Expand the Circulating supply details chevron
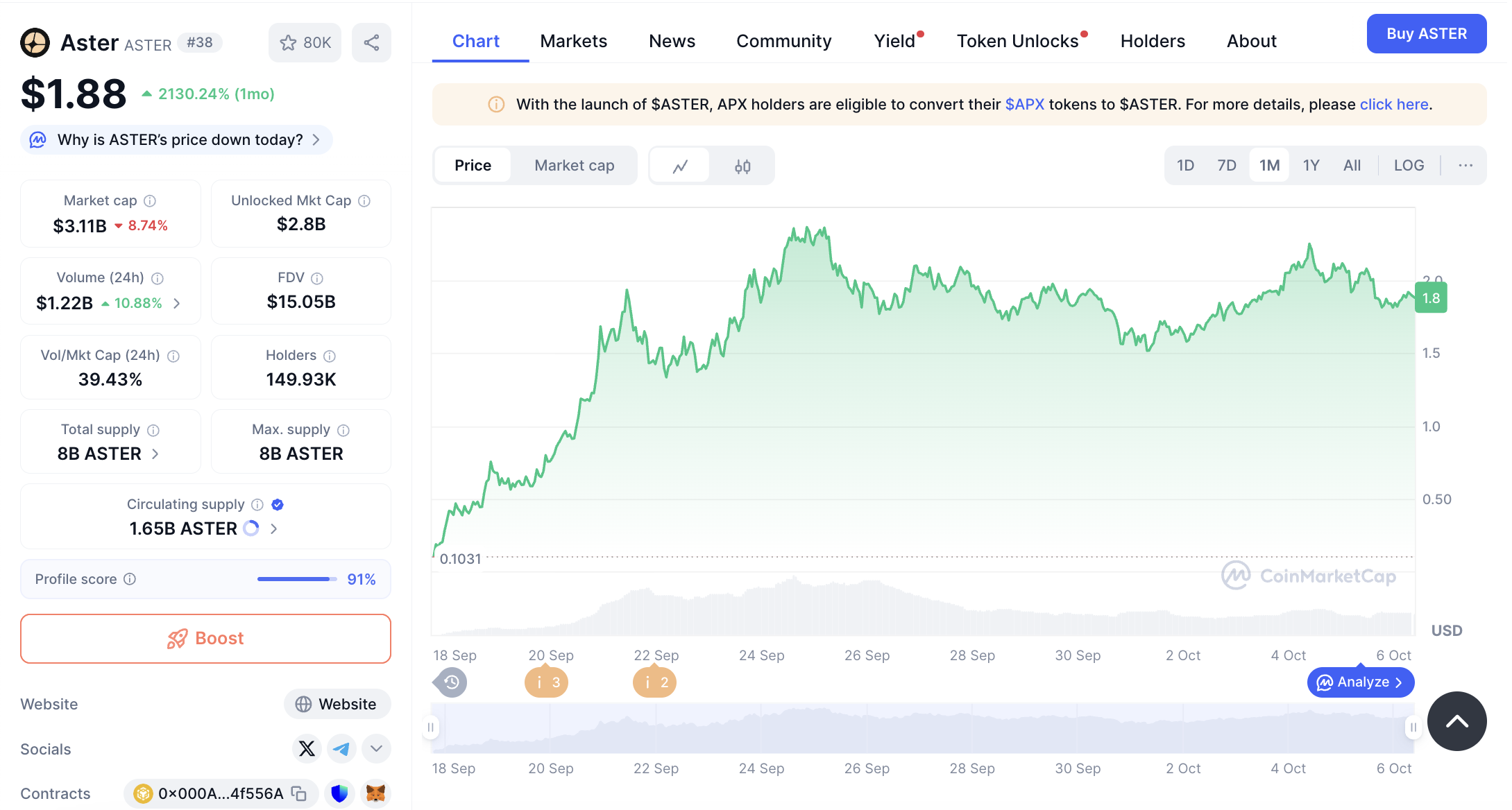The image size is (1512, 810). pos(274,528)
